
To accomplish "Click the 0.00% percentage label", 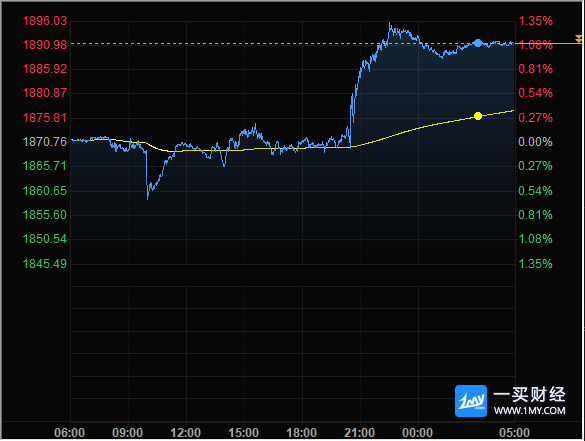I will pos(535,142).
